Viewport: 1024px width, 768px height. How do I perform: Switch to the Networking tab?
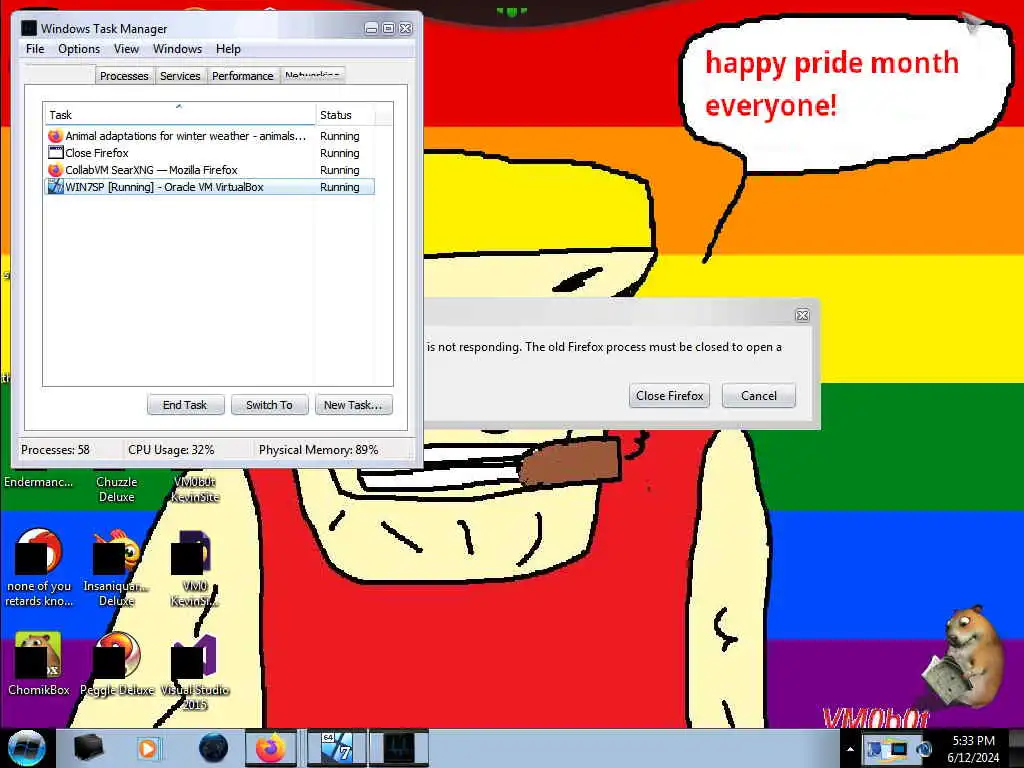(312, 76)
